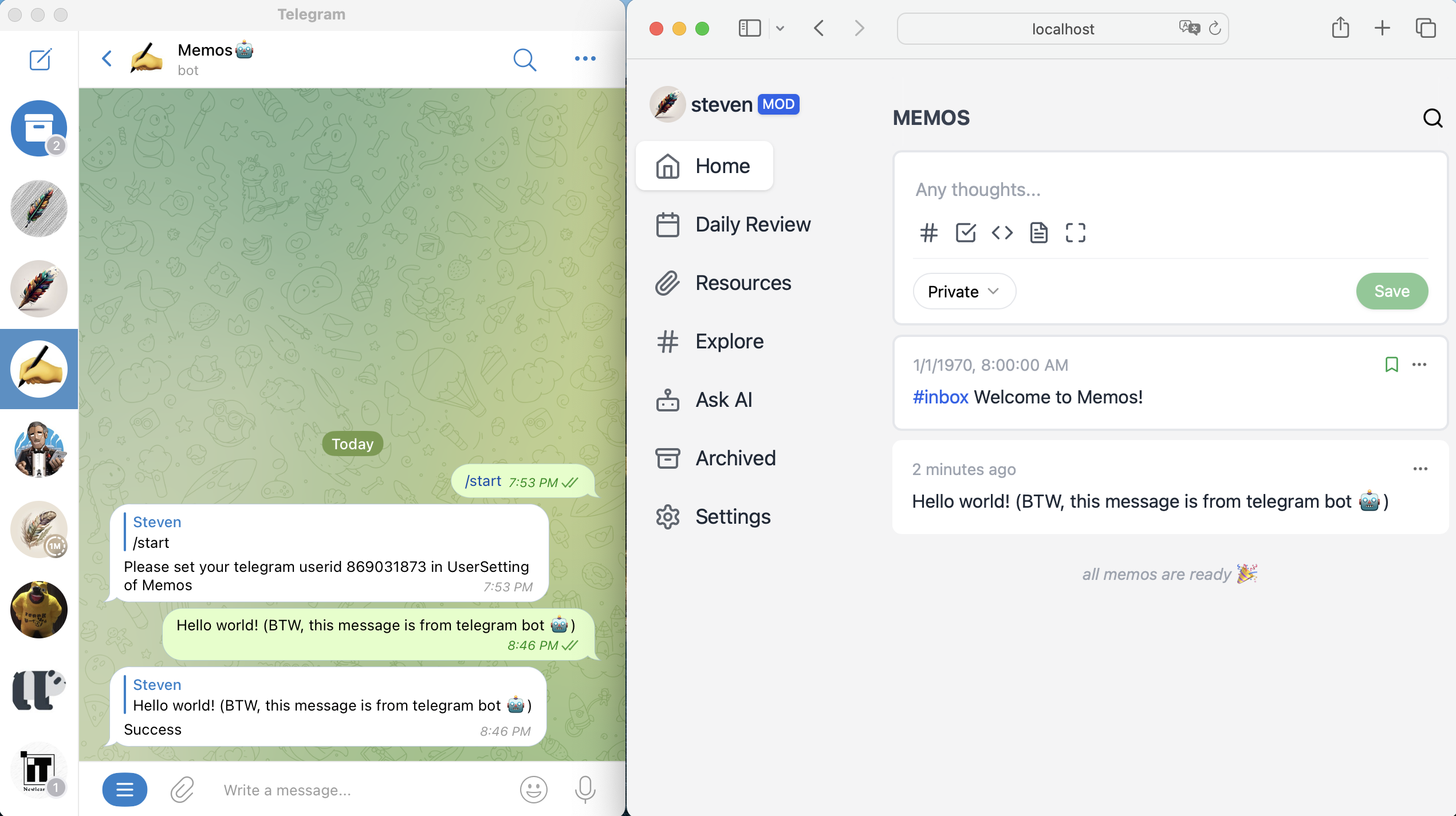Insert a code block with the code icon
1456x816 pixels.
tap(1002, 233)
